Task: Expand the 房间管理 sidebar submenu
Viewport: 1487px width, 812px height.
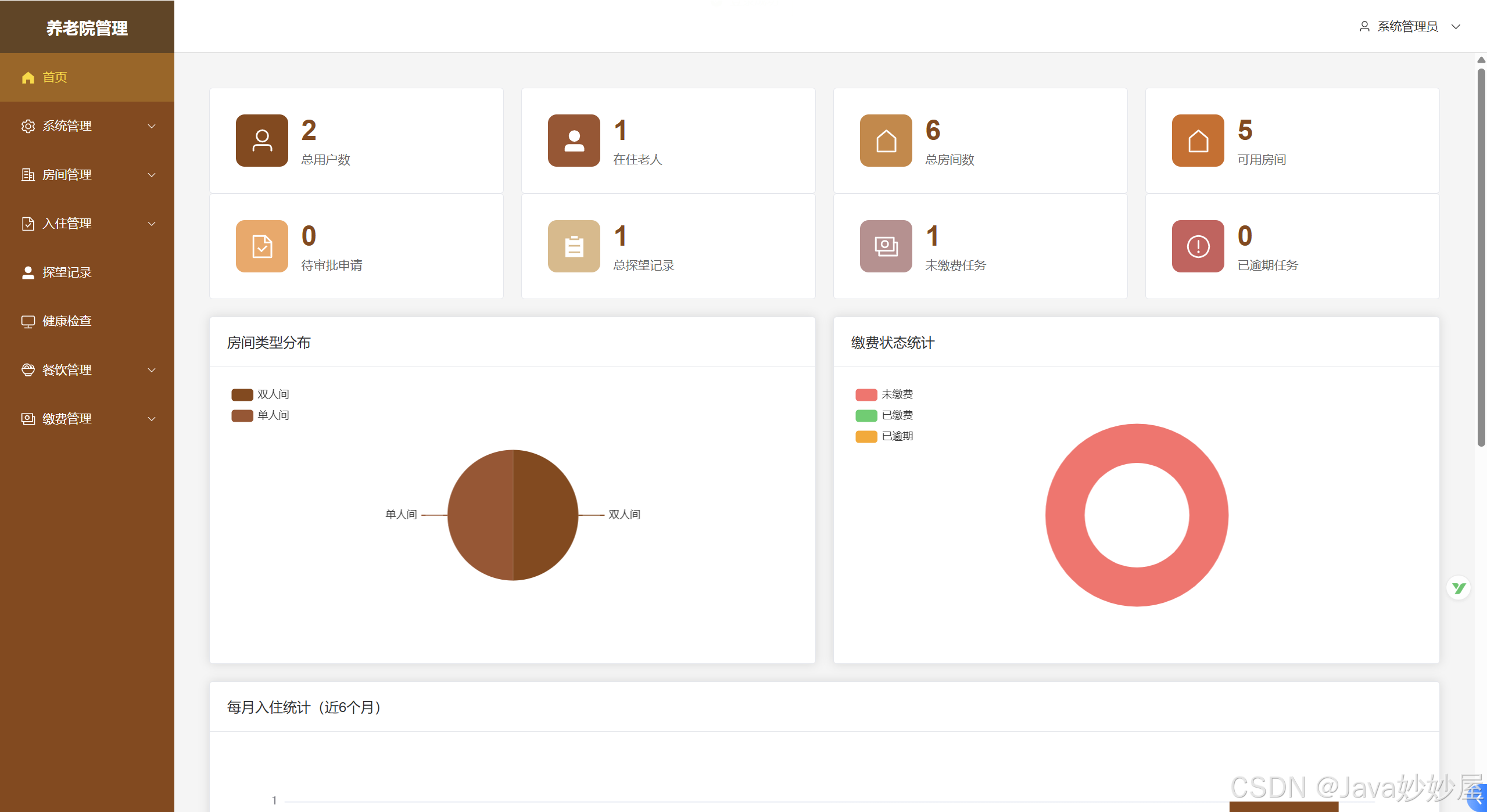Action: pyautogui.click(x=87, y=175)
